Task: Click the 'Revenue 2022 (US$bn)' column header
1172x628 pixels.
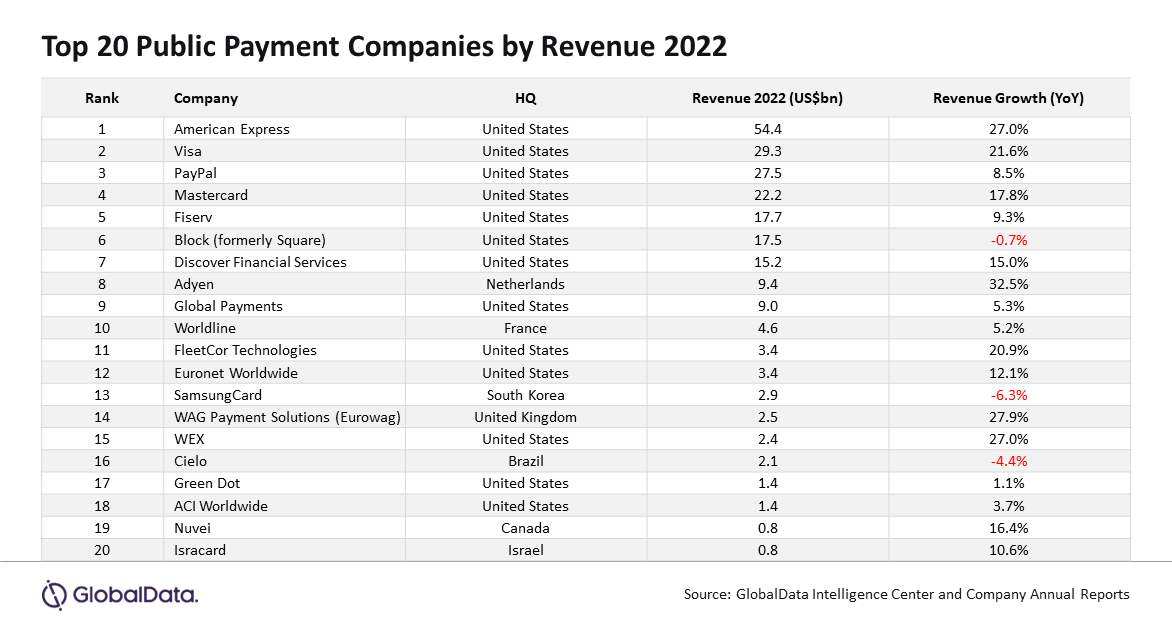Action: pos(768,98)
